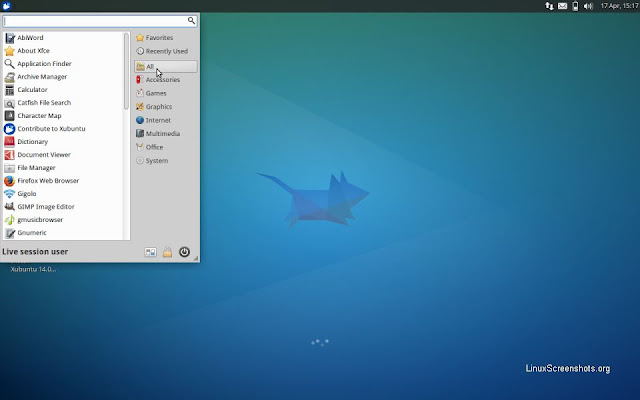Open the Whisker menu from Xubuntu logo
Screen dimensions: 640x400
coord(6,6)
